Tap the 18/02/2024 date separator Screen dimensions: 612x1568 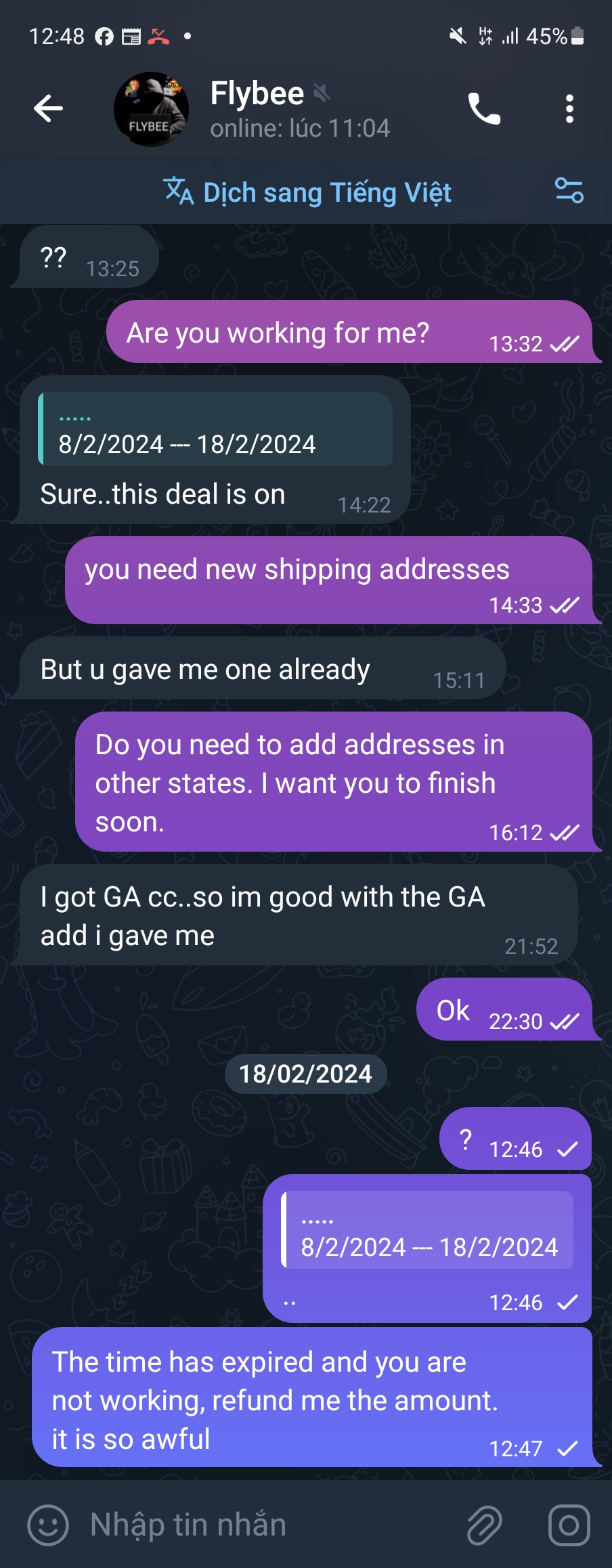[305, 1074]
